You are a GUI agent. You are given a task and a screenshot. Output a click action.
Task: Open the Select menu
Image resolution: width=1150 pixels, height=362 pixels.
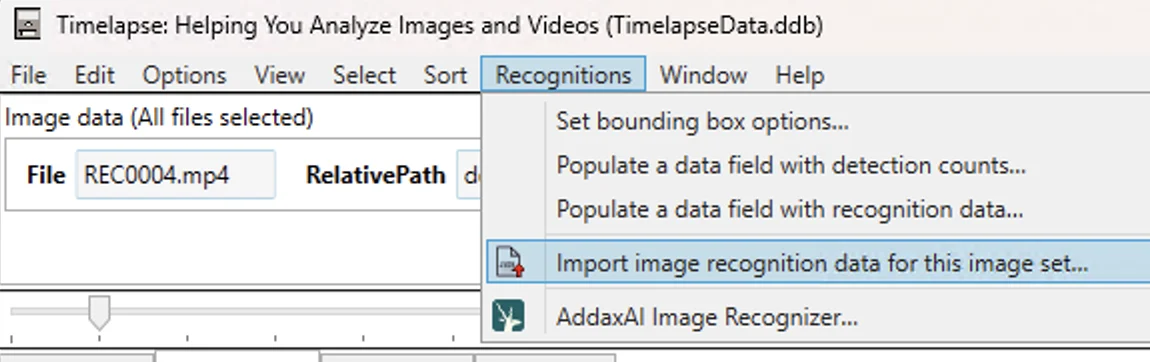tap(364, 75)
